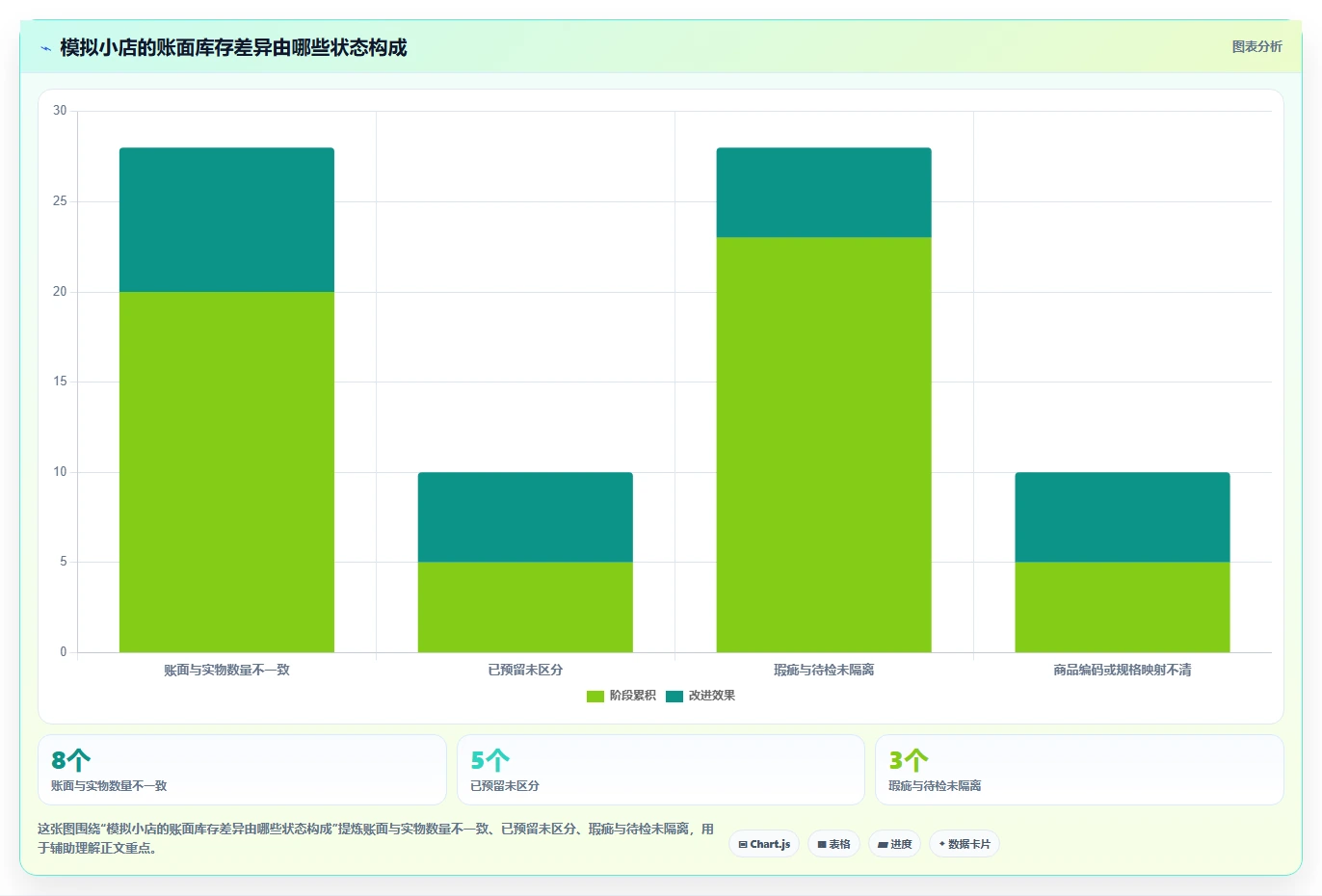Screen dimensions: 1322x896
Task: Click the description paragraph starting with 这张图围绕
Action: click(x=376, y=838)
